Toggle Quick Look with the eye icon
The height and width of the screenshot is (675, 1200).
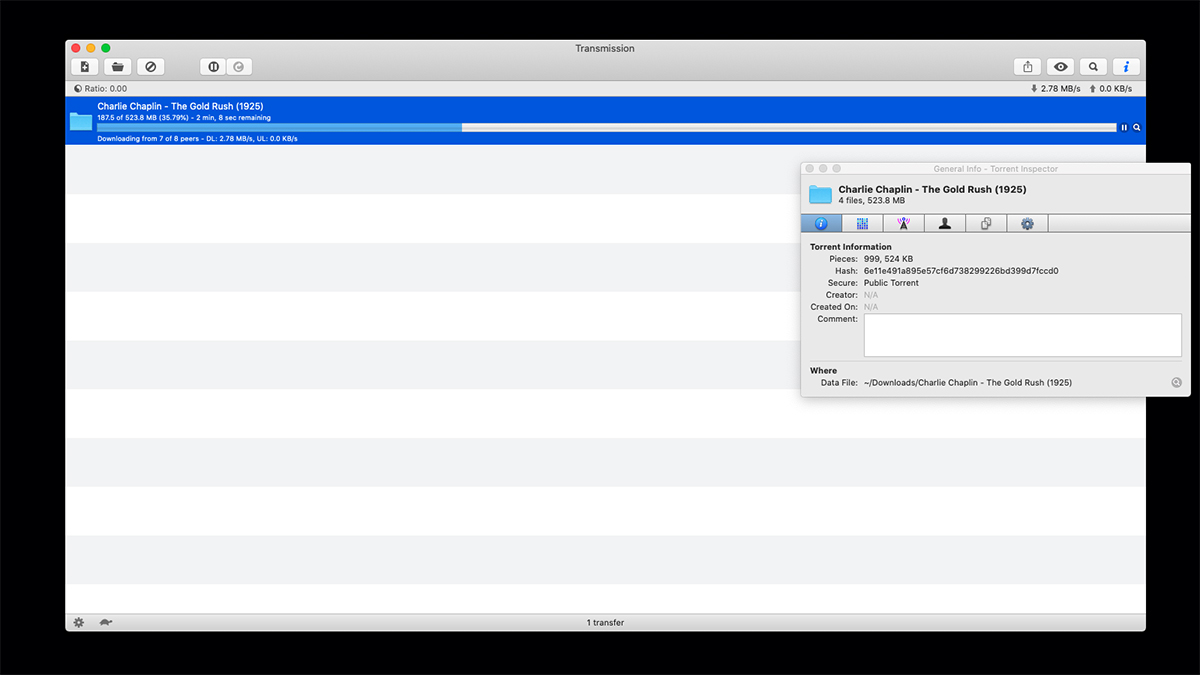pos(1061,67)
